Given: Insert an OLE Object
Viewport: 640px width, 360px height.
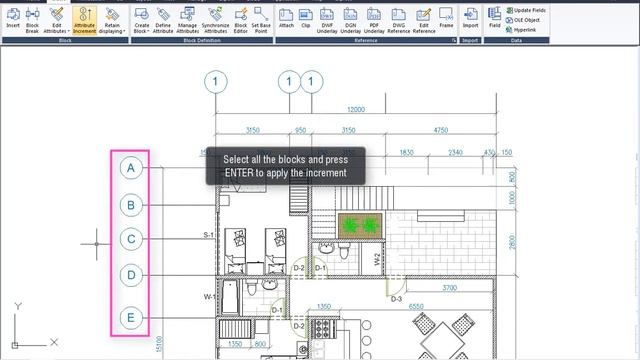Looking at the screenshot, I should (x=523, y=20).
